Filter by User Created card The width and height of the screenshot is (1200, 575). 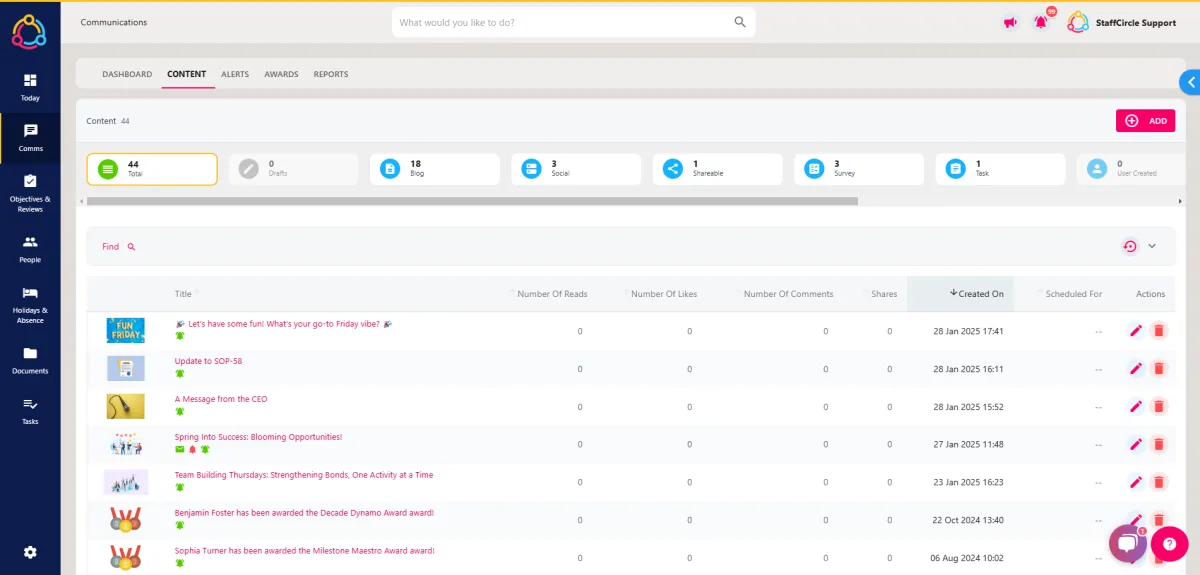[x=1131, y=169]
